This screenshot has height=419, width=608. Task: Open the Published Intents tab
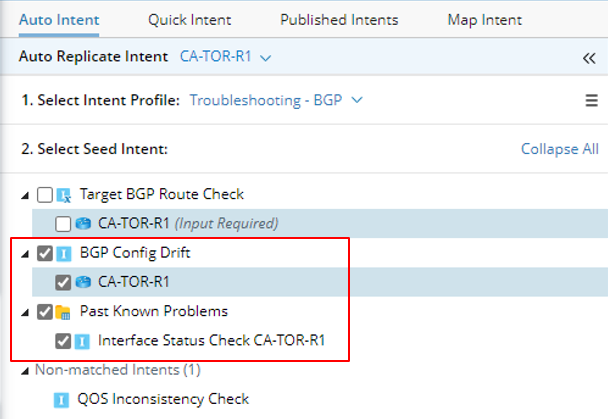coord(339,20)
